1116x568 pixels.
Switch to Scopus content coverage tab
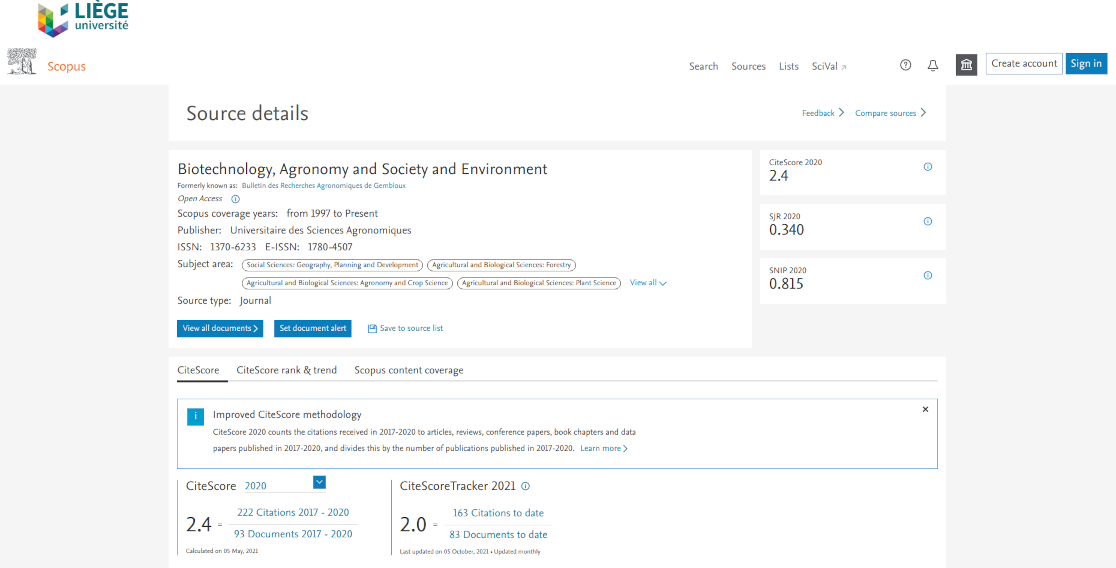coord(408,370)
